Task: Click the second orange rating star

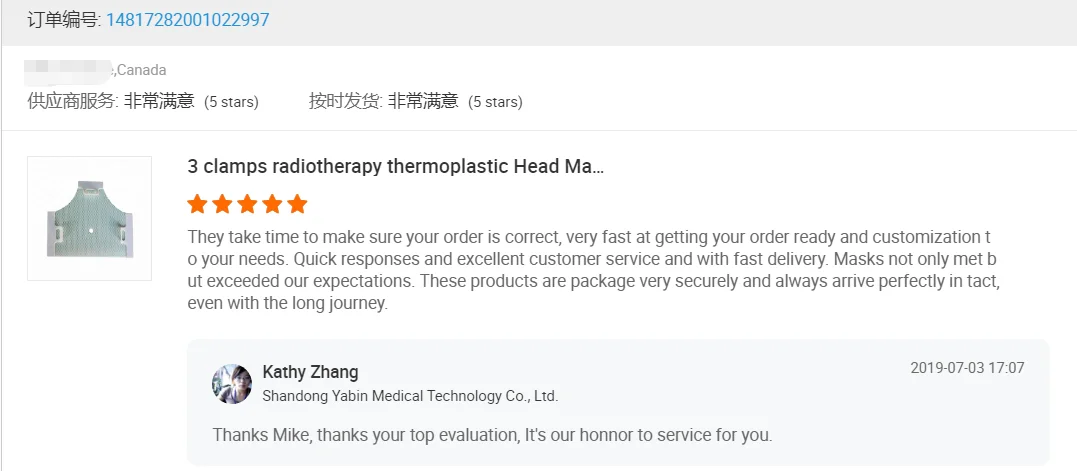Action: point(222,205)
